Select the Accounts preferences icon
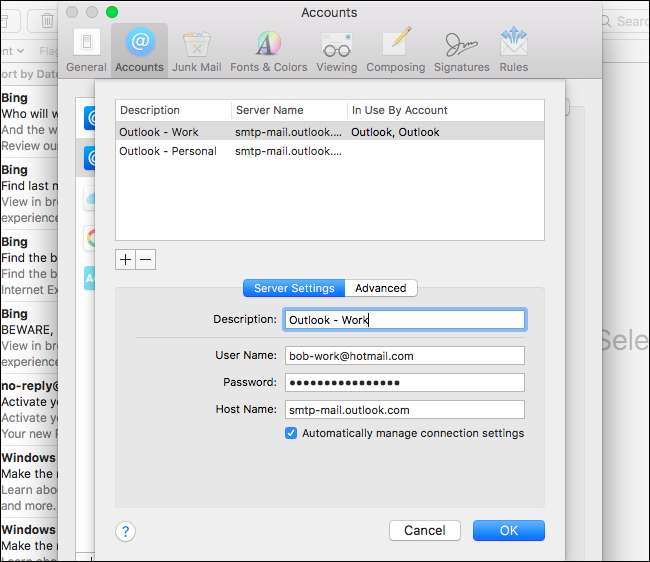This screenshot has height=562, width=650. 139,49
